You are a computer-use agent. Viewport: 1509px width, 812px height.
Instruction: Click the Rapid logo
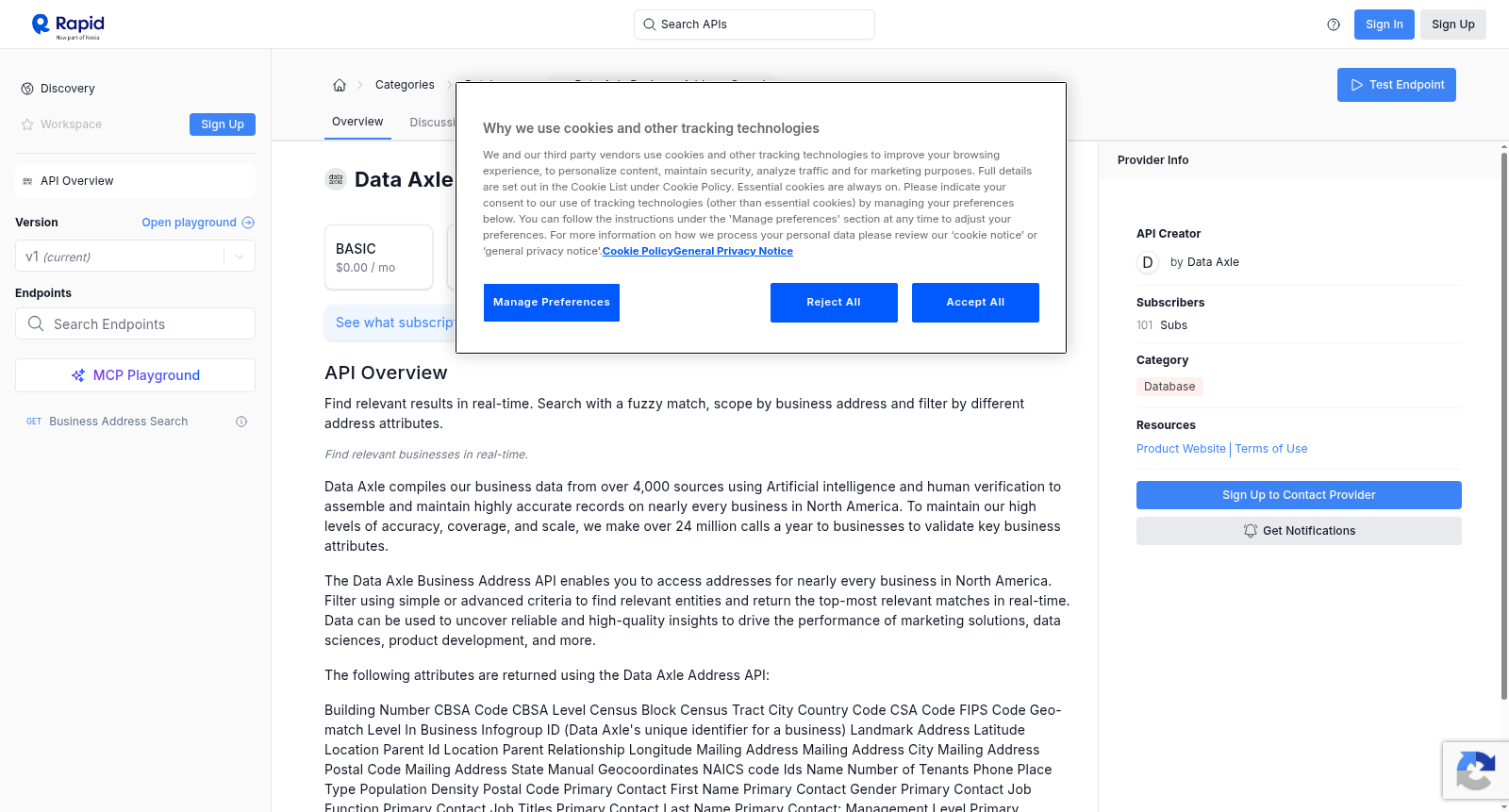pyautogui.click(x=67, y=25)
